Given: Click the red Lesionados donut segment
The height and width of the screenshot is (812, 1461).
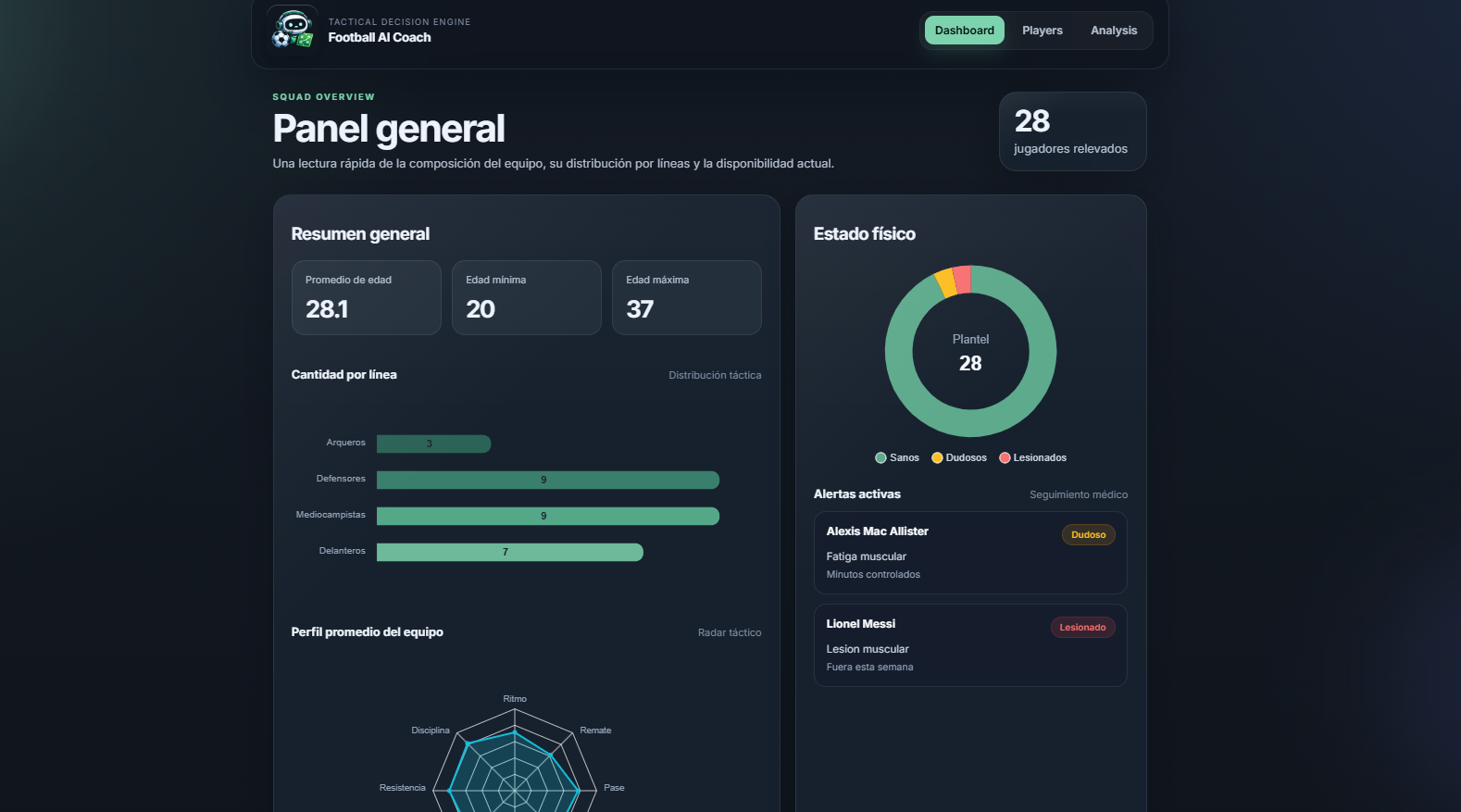Looking at the screenshot, I should pyautogui.click(x=962, y=280).
